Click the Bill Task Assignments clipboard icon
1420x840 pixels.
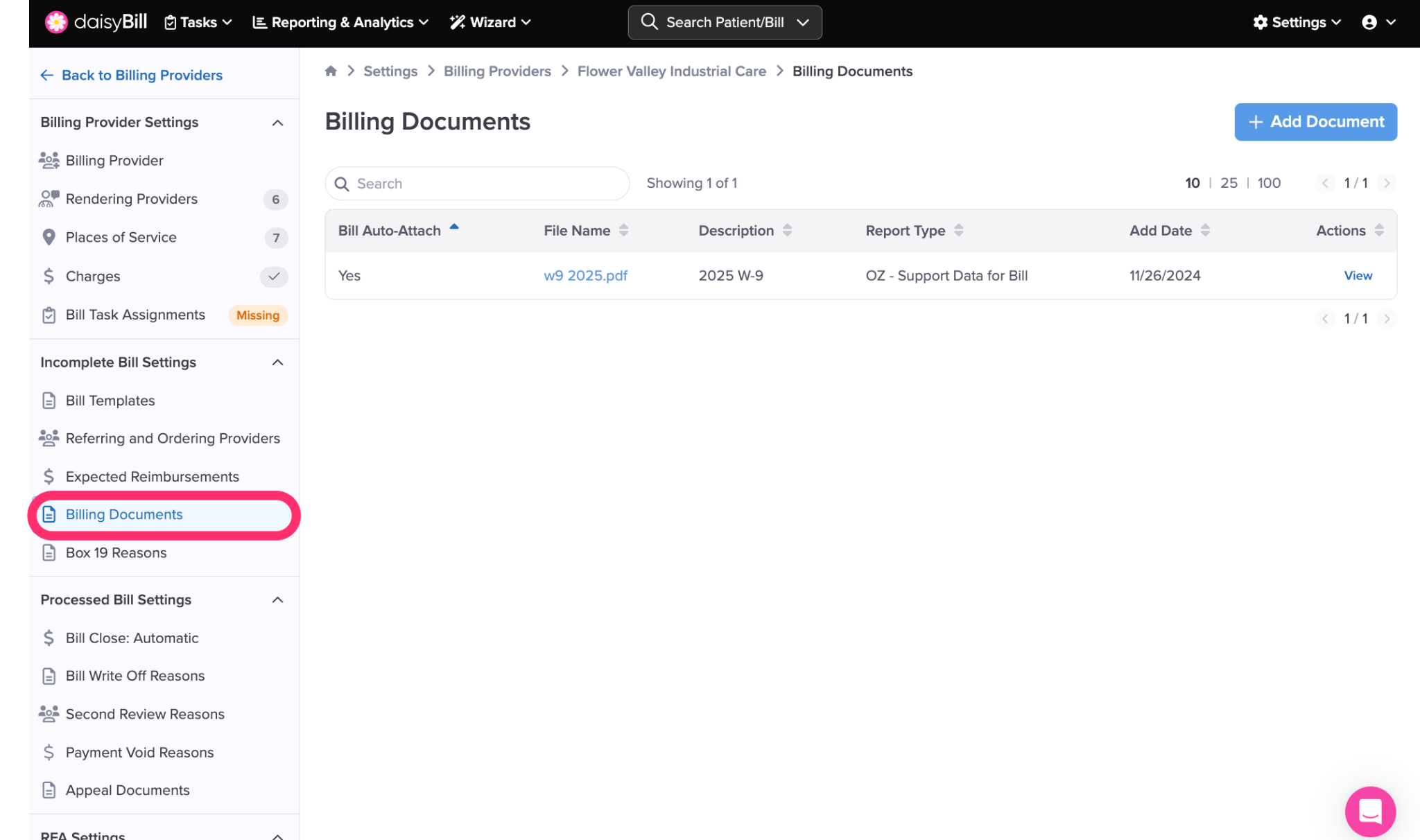tap(49, 315)
